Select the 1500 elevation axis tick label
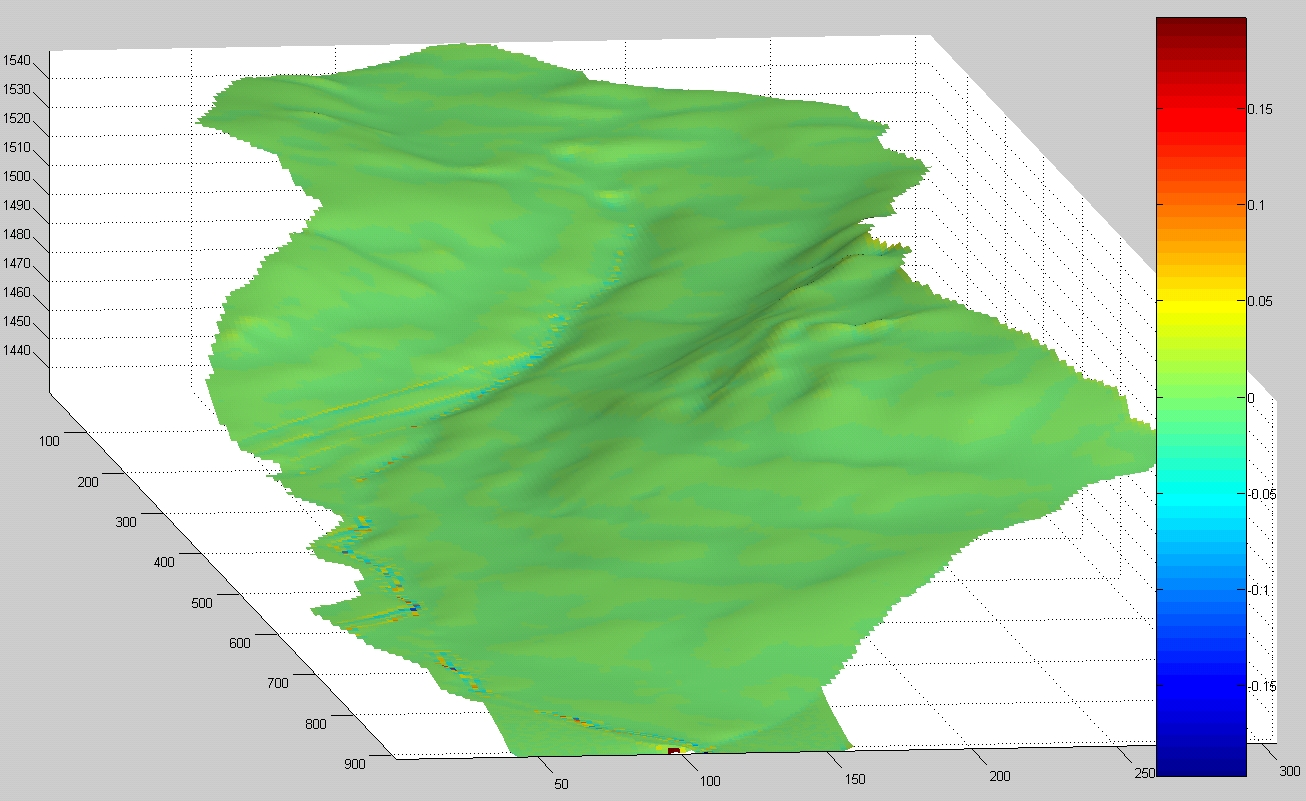The height and width of the screenshot is (801, 1306). (16, 177)
